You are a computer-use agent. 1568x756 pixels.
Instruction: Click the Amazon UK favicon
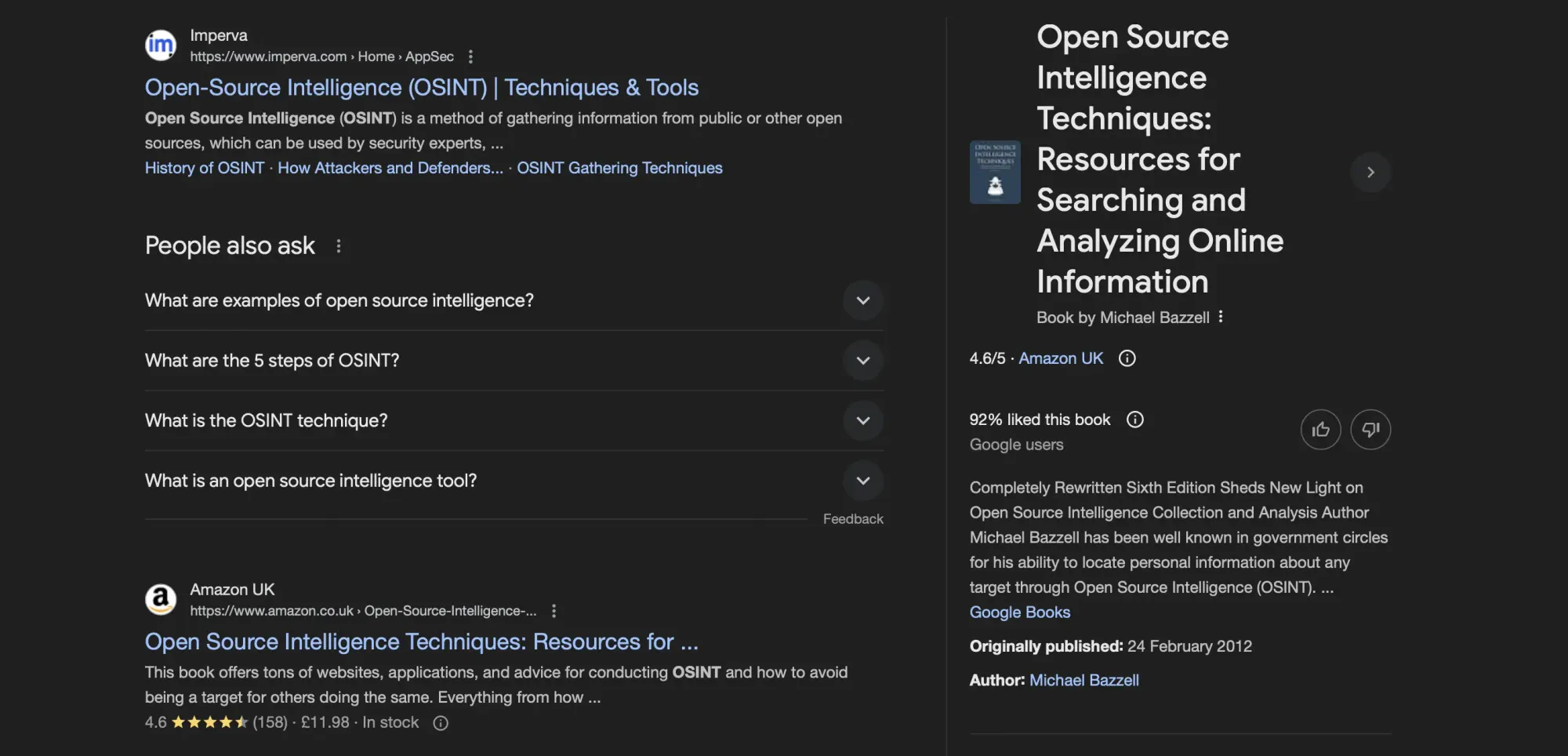coord(161,600)
